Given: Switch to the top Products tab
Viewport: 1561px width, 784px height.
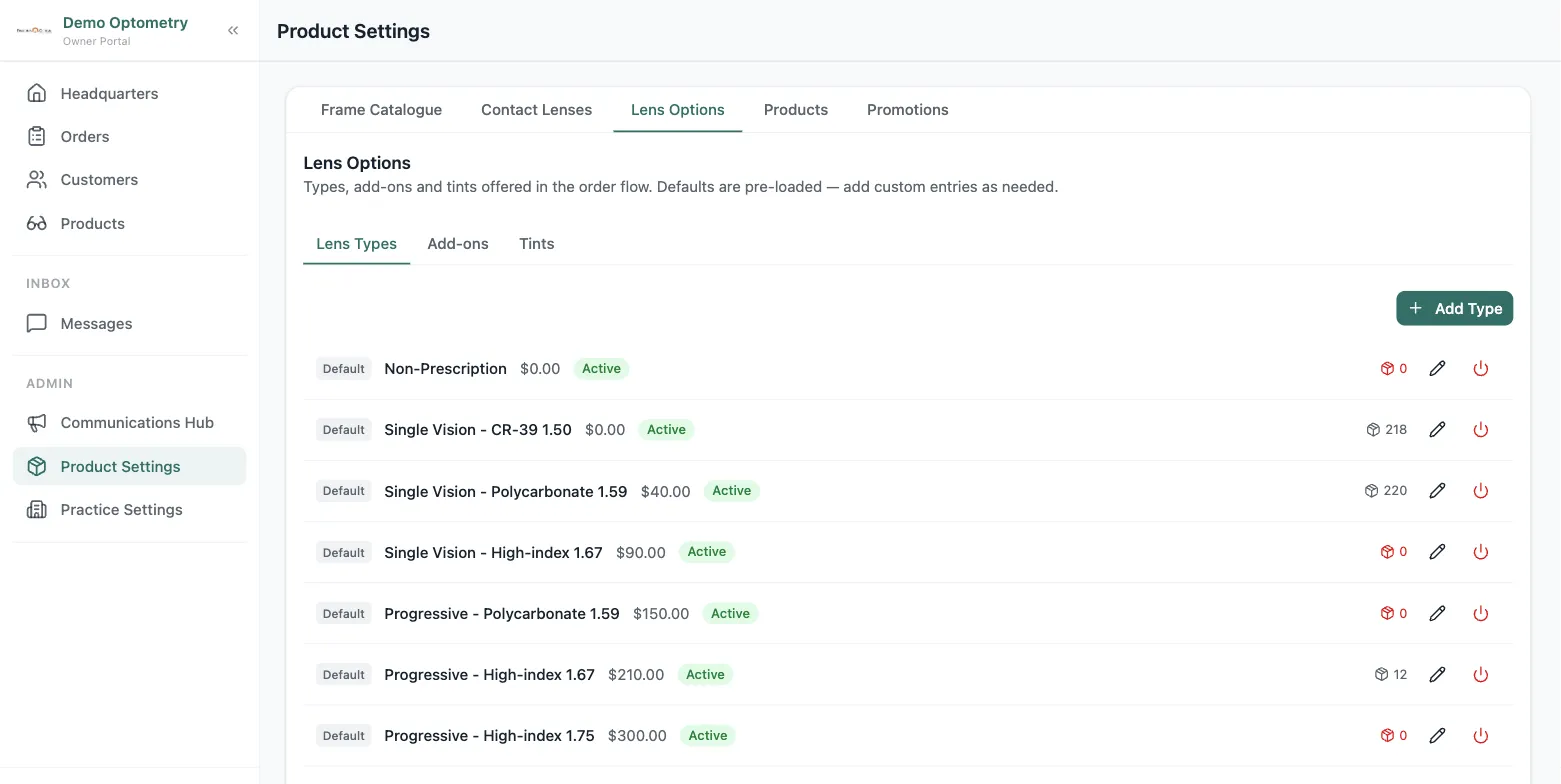Looking at the screenshot, I should [796, 110].
